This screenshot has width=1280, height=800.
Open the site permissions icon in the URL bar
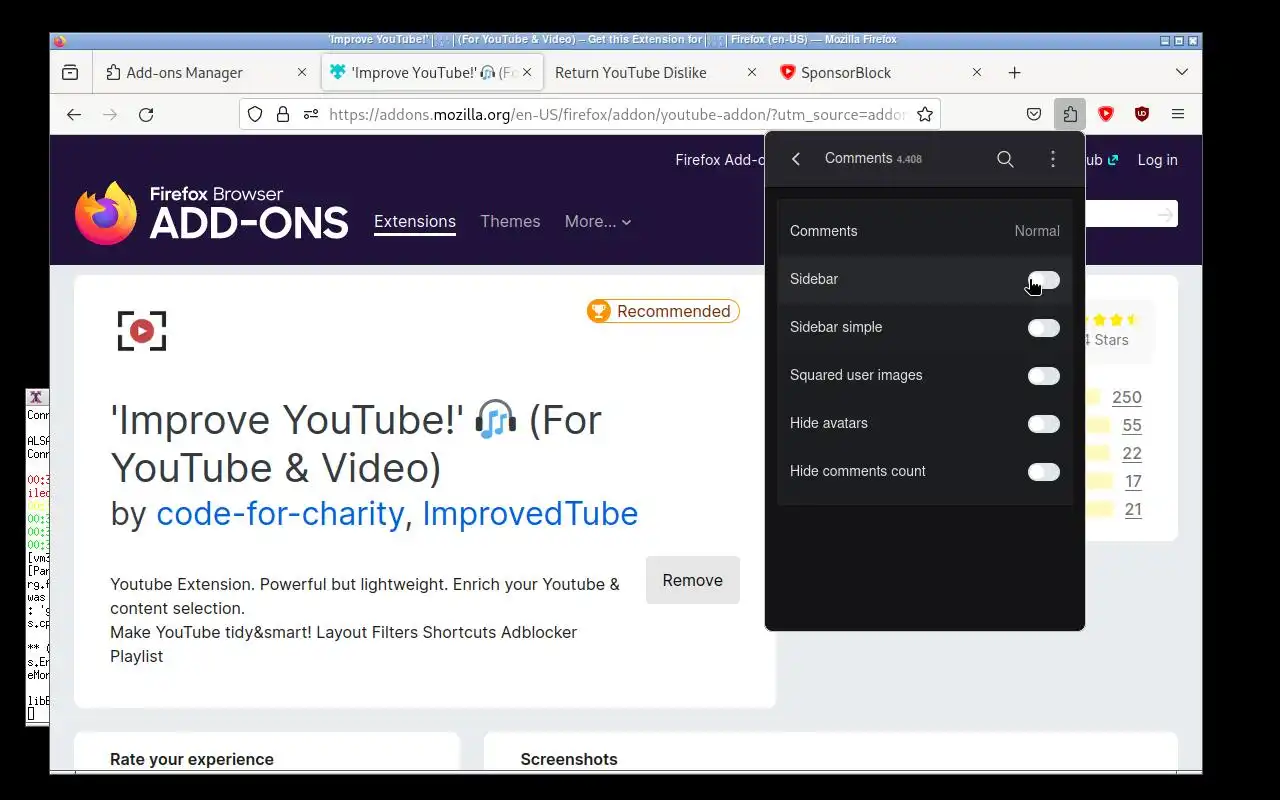click(x=310, y=114)
